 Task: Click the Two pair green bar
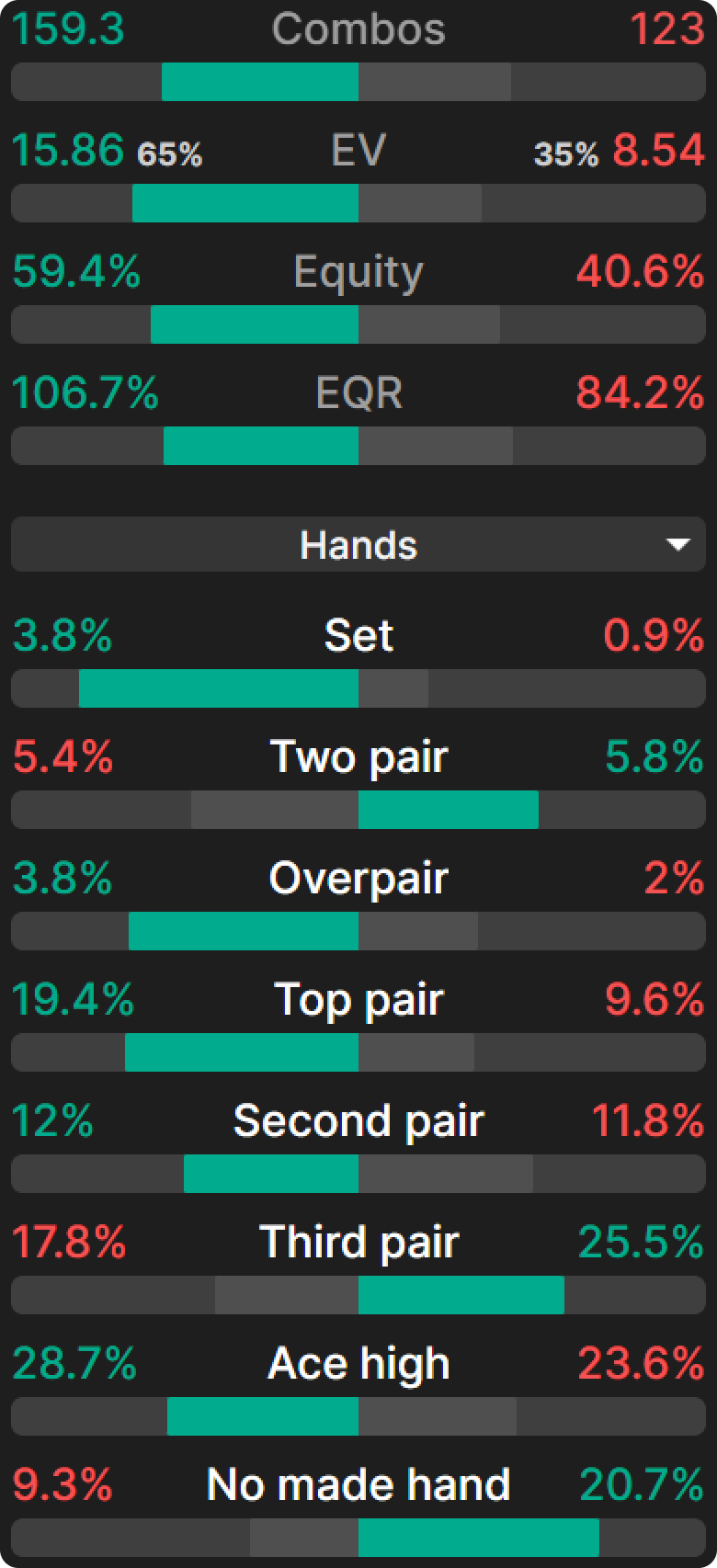(x=449, y=810)
